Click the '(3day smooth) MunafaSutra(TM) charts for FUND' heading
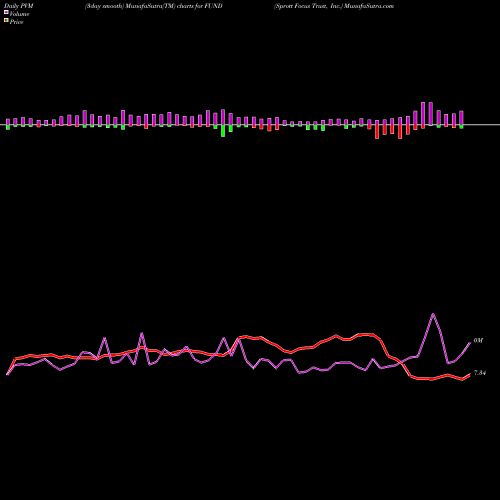The width and height of the screenshot is (500, 500). 154,6
